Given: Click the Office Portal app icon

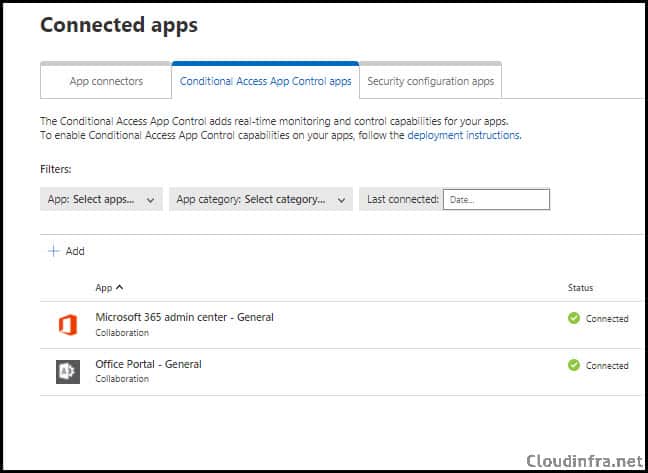Looking at the screenshot, I should coord(68,372).
